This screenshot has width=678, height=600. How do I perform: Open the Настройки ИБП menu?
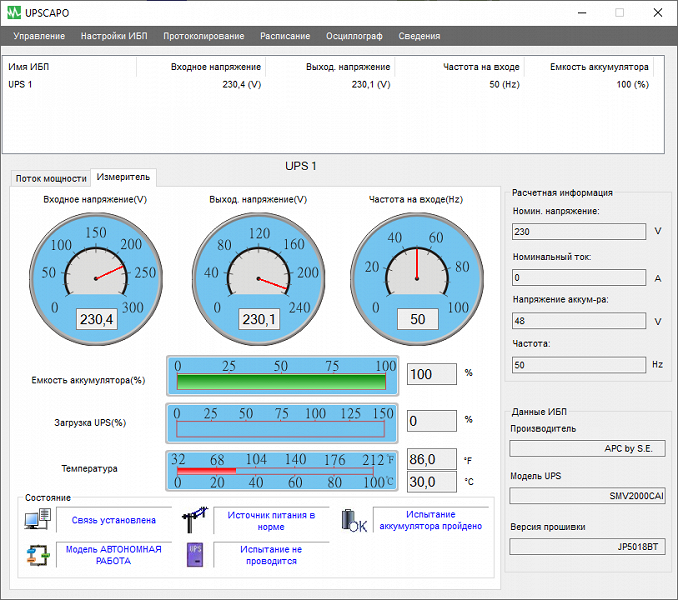113,36
